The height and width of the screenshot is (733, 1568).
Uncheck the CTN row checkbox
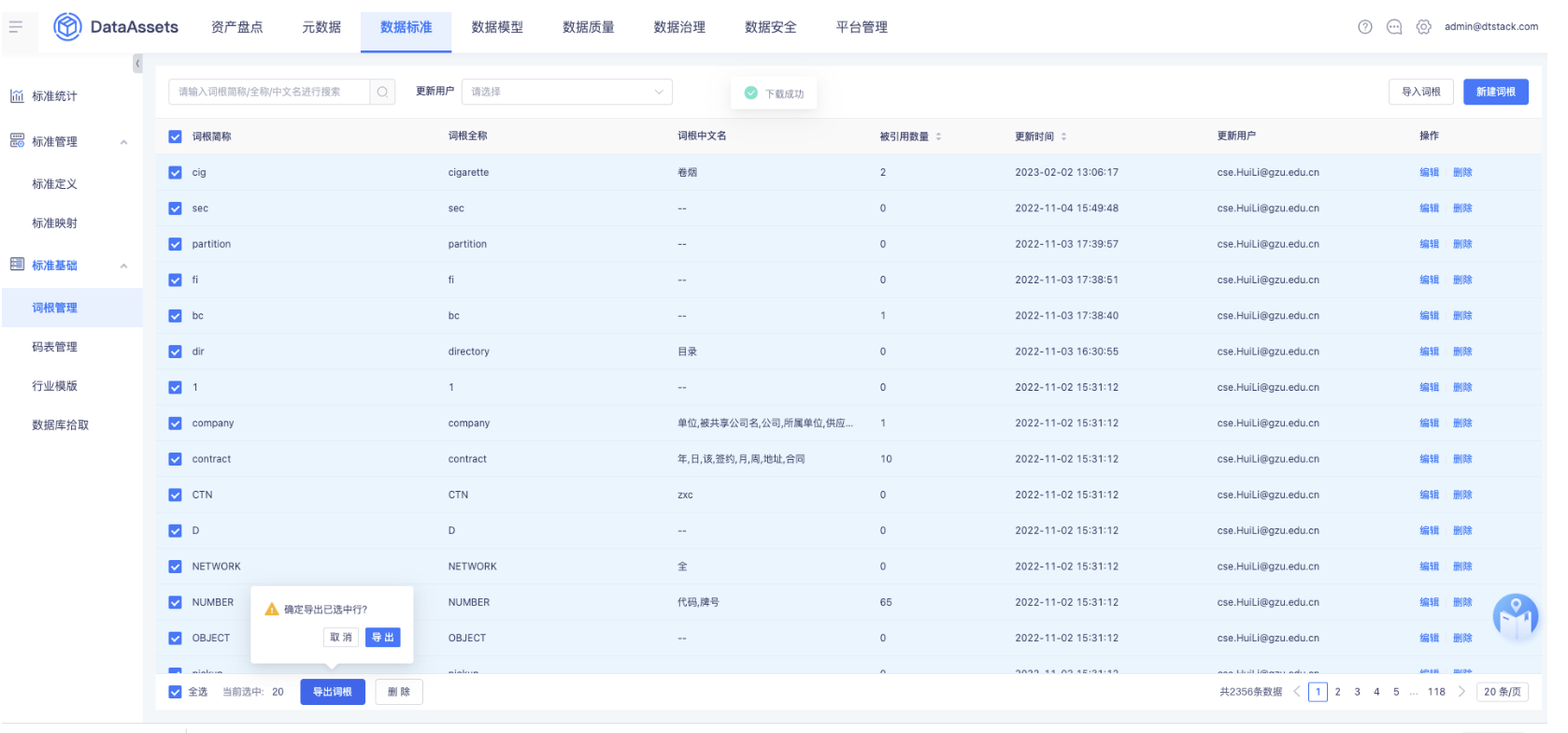175,495
